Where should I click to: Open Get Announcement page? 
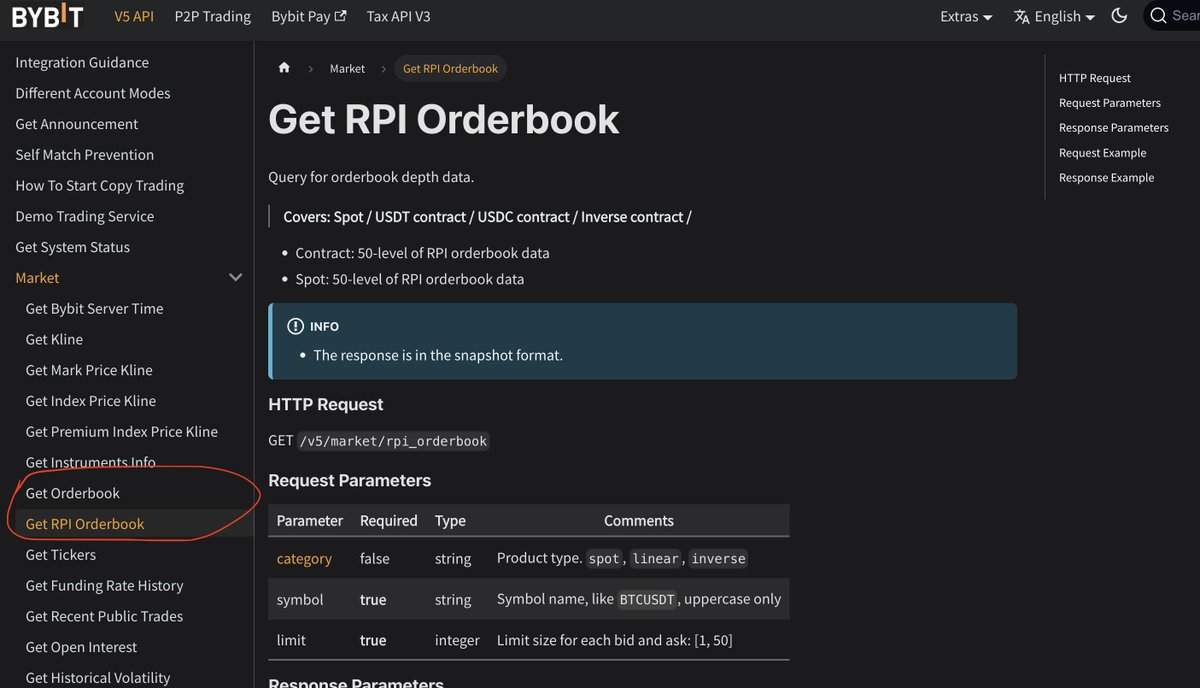coord(77,124)
